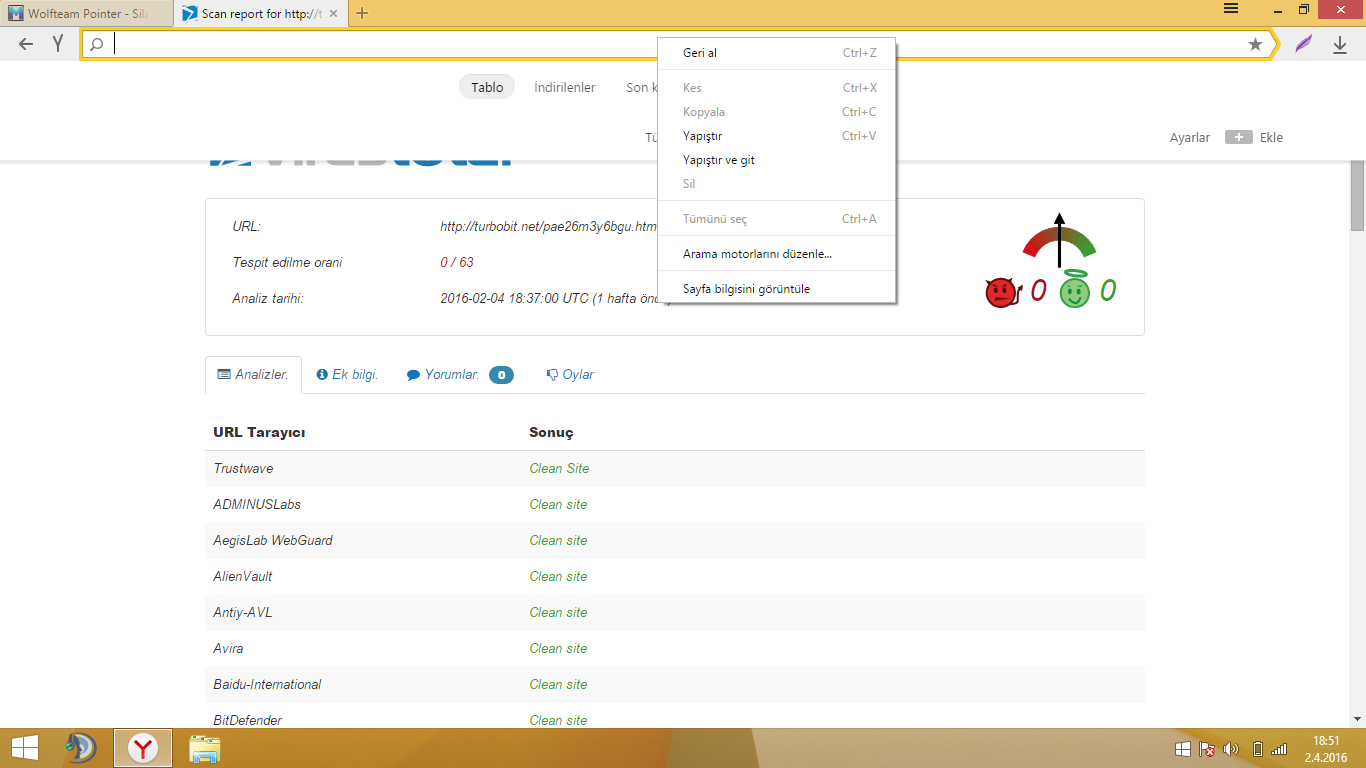
Task: Open the browser hamburger menu in the title bar
Action: (x=1231, y=8)
